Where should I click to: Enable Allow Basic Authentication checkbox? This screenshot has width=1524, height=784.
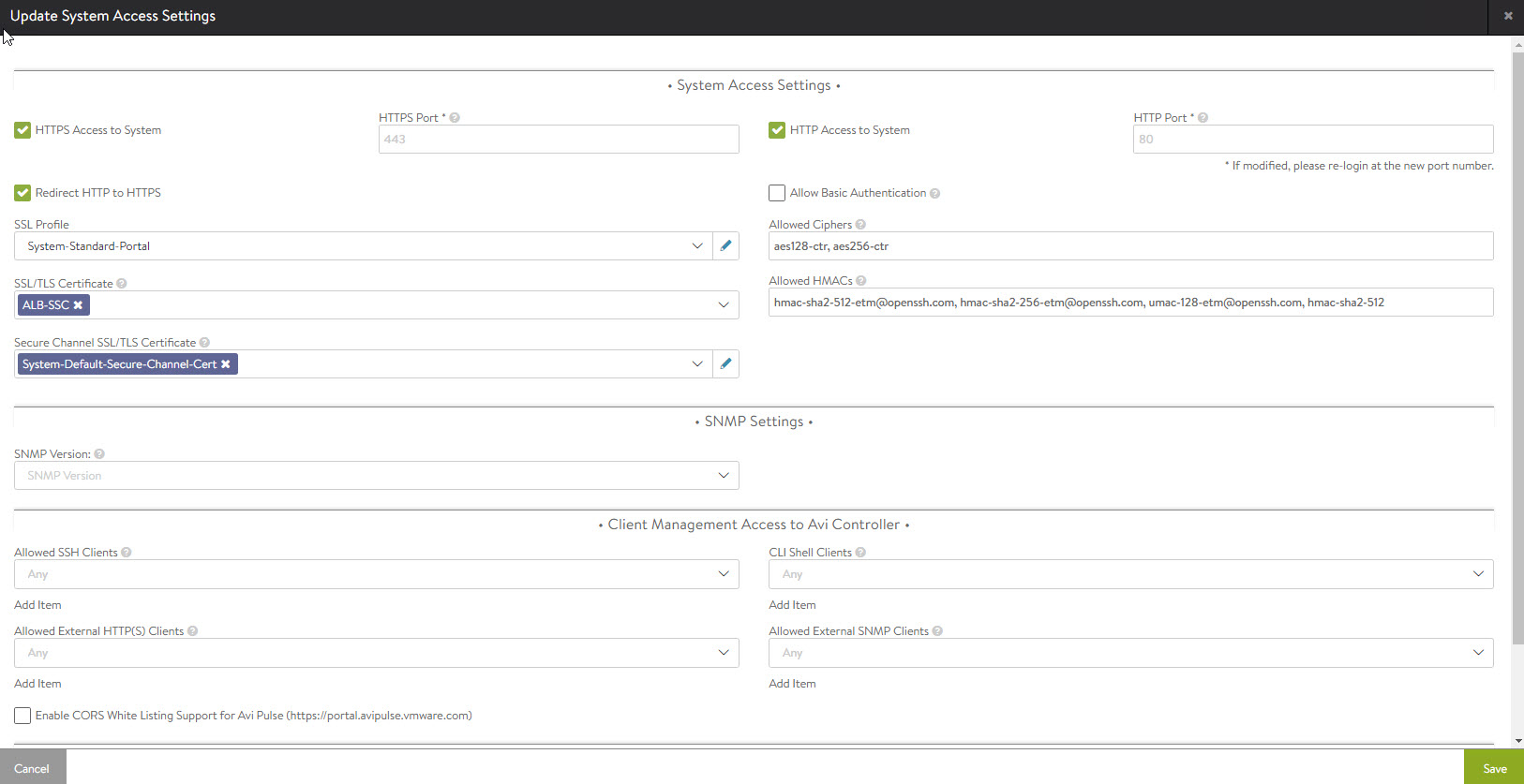pos(777,193)
